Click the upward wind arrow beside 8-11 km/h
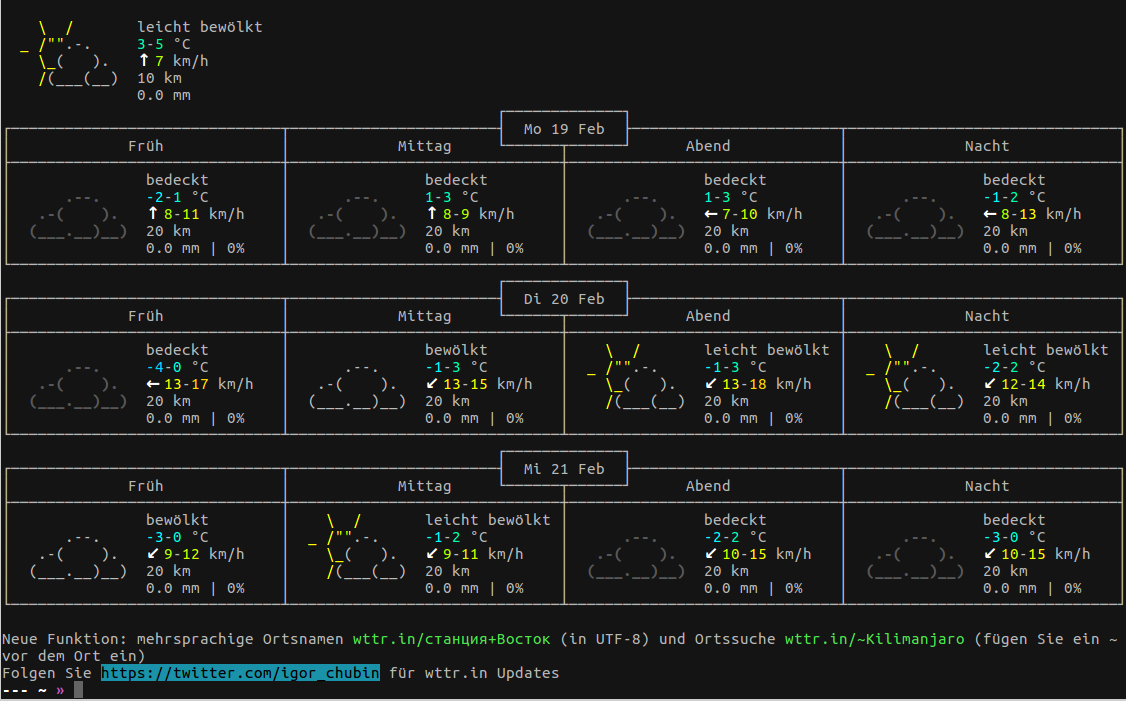Viewport: 1126px width, 701px height. pos(152,213)
